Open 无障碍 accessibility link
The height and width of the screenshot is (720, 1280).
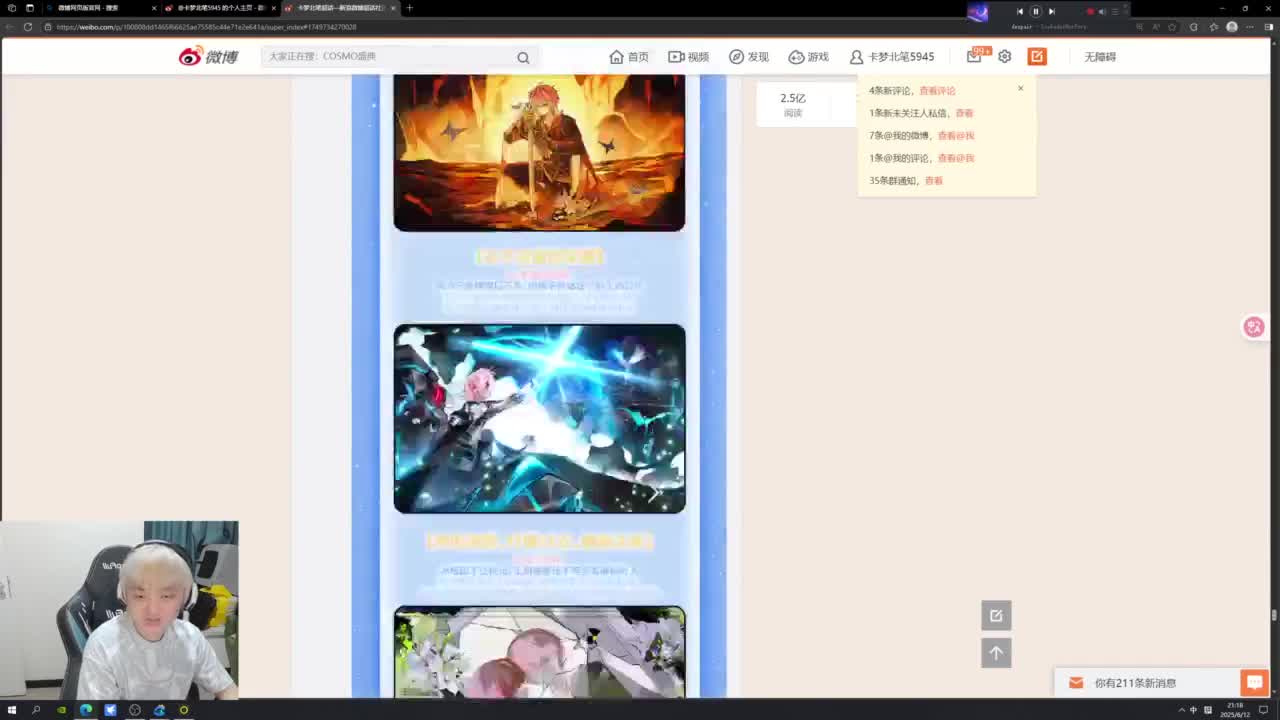1100,57
